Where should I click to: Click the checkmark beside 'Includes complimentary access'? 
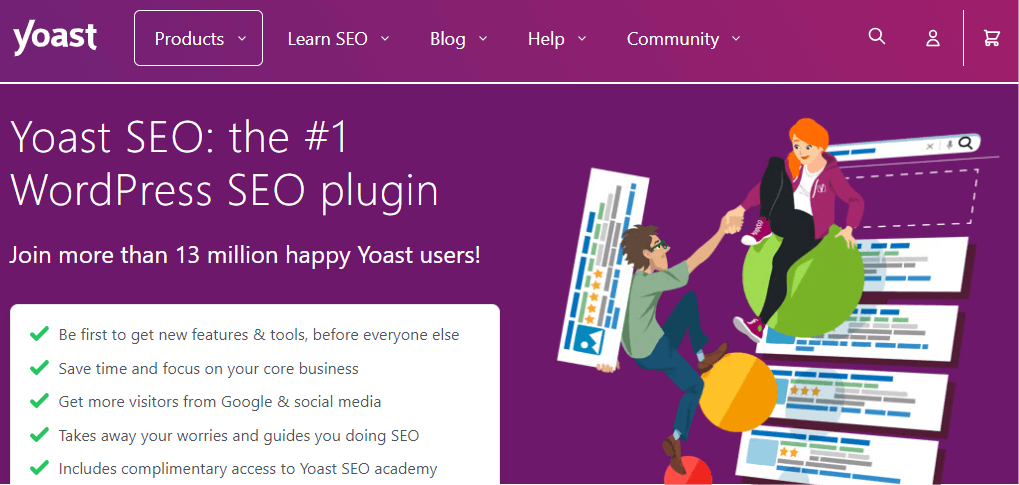[x=40, y=467]
